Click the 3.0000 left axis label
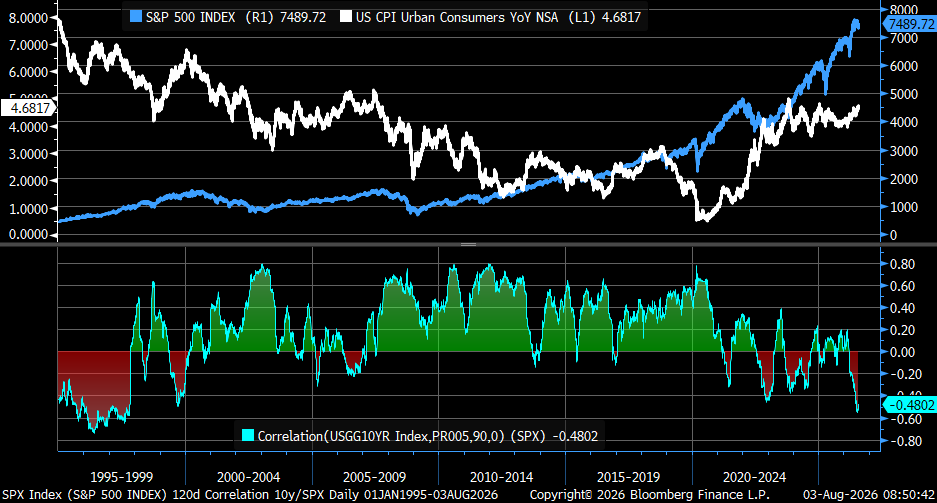 tap(27, 154)
